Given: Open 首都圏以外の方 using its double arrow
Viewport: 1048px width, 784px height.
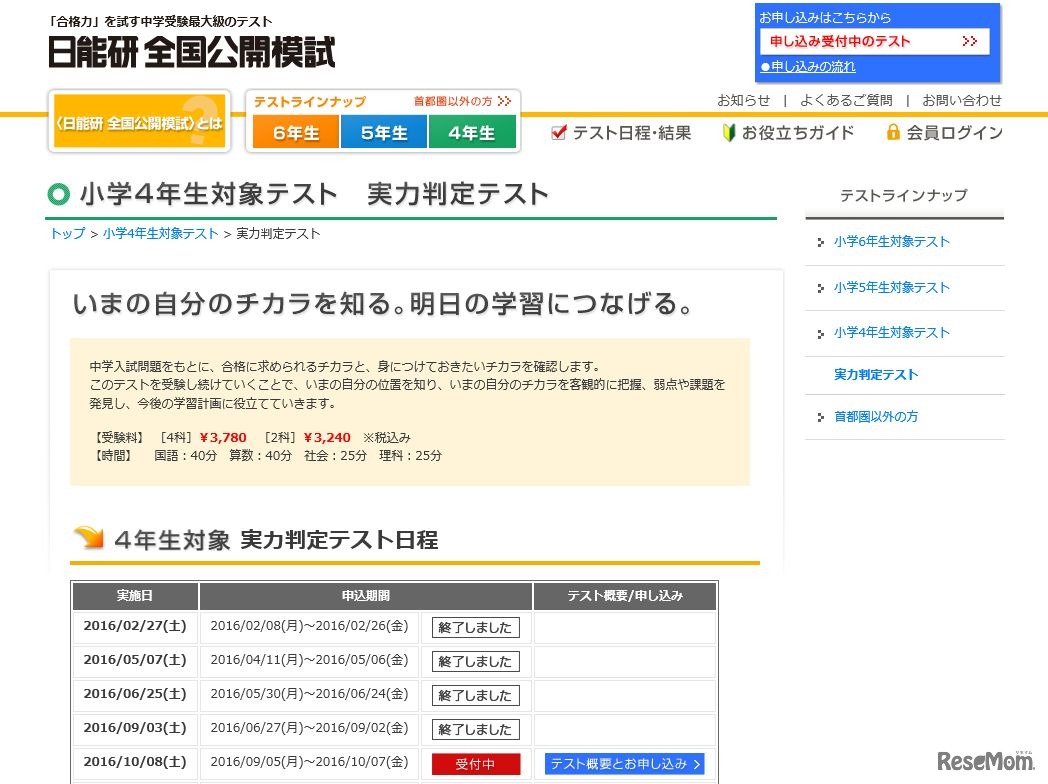Looking at the screenshot, I should [505, 100].
